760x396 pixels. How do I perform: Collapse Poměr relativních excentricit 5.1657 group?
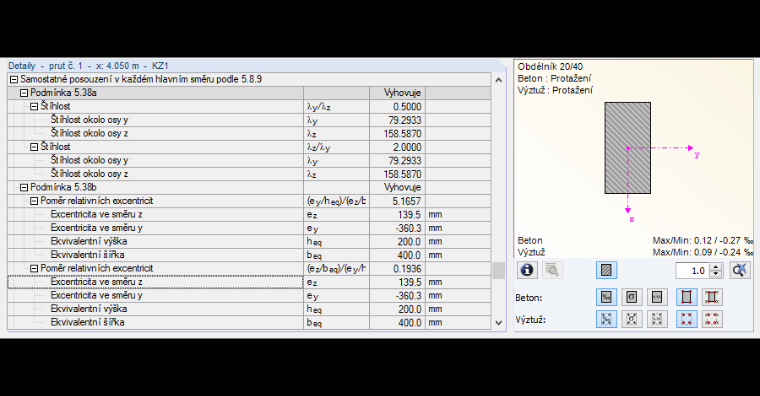tap(34, 201)
